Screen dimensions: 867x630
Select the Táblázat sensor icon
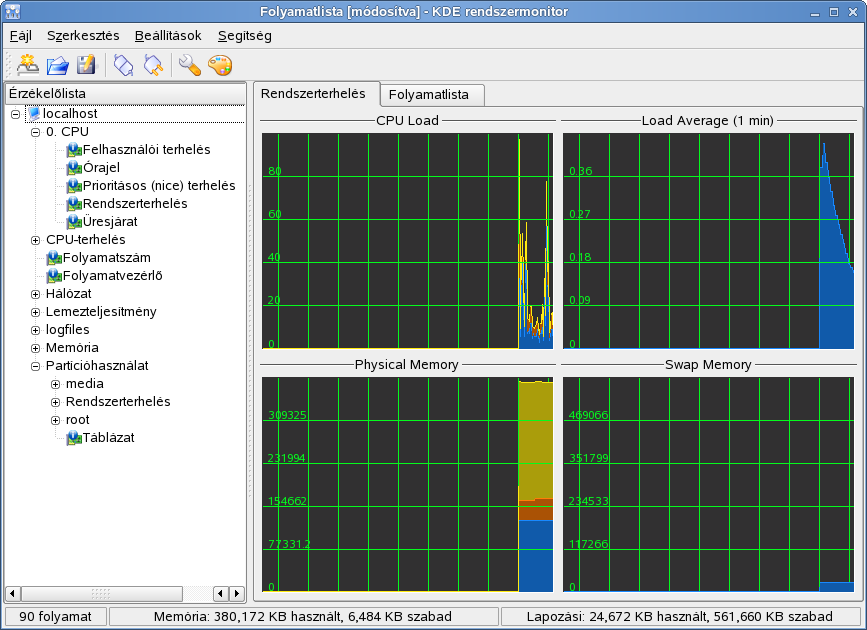click(x=74, y=438)
